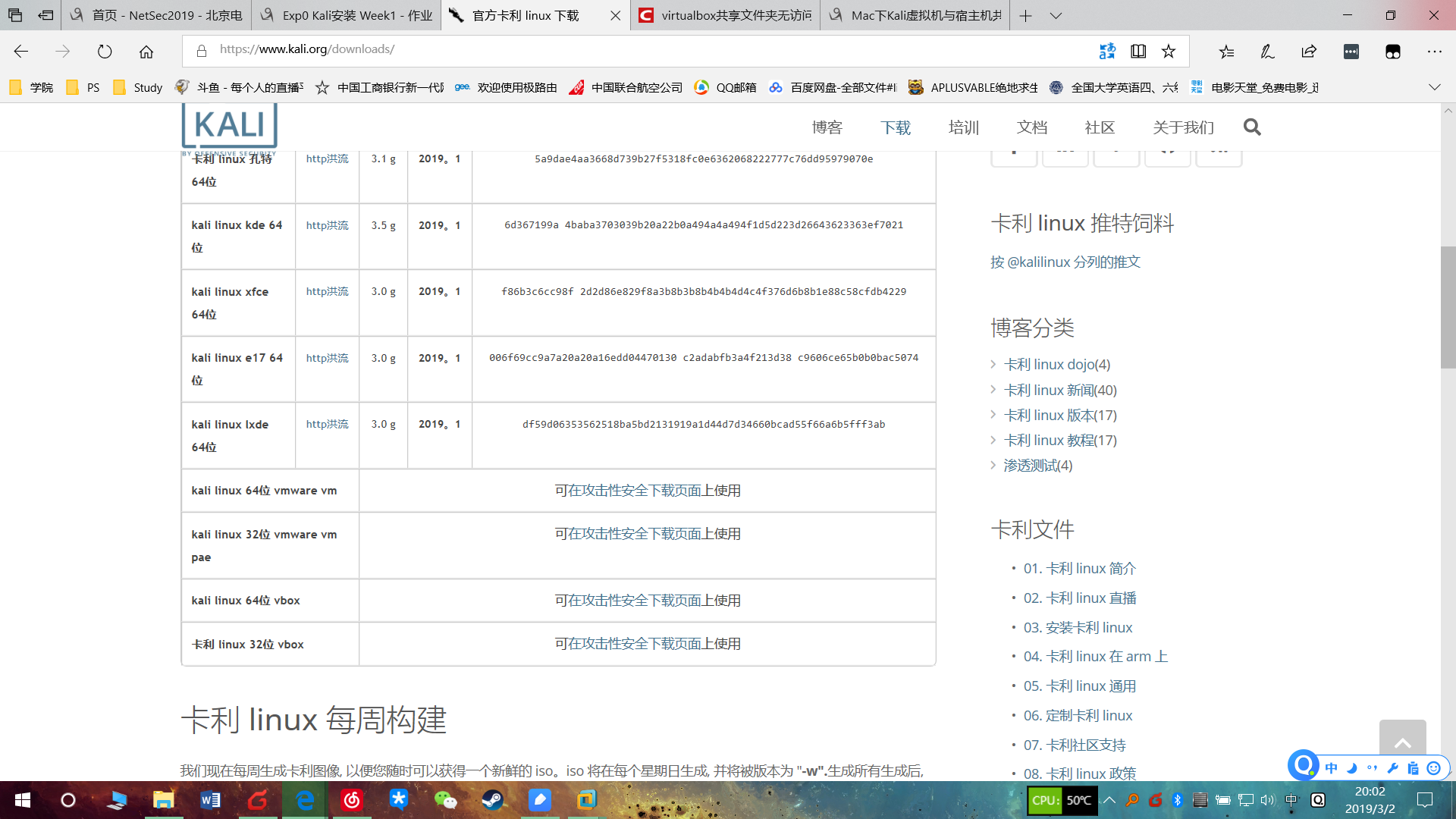
Task: Open 卡利 linux 新闻(40) category
Action: (x=1060, y=391)
